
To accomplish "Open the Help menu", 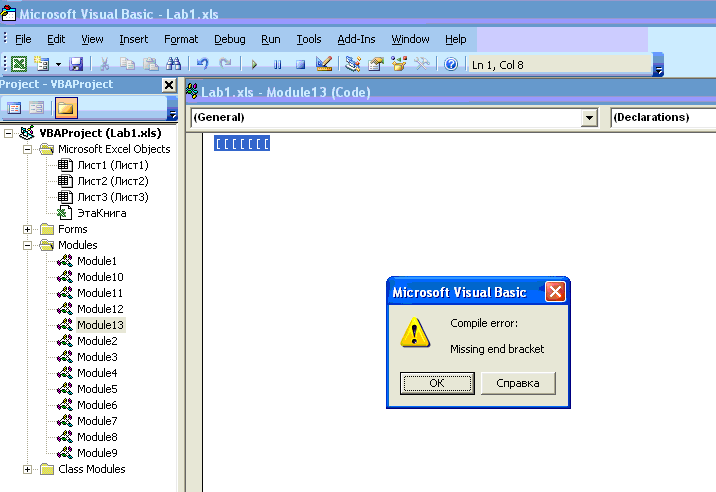I will coord(456,39).
